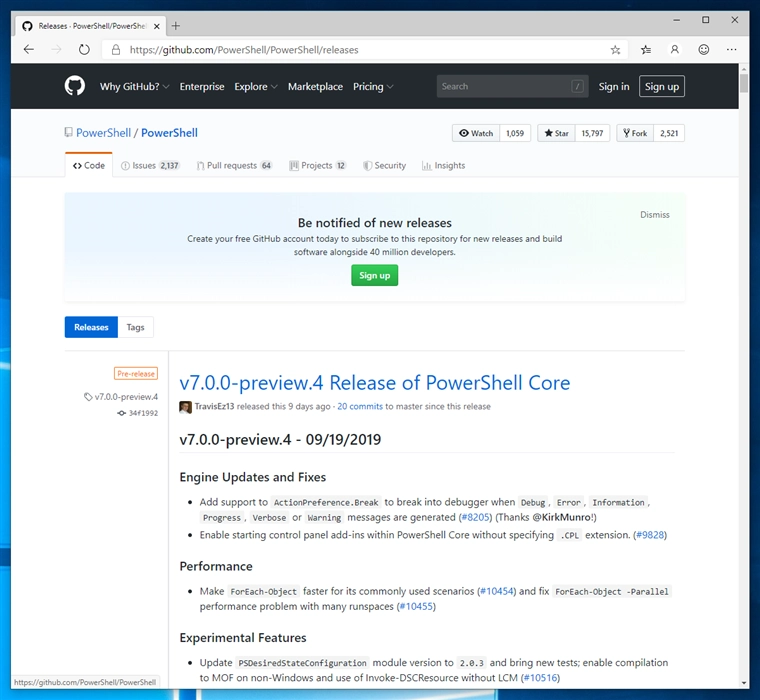Click the Pre-release label
This screenshot has width=760, height=700.
136,374
